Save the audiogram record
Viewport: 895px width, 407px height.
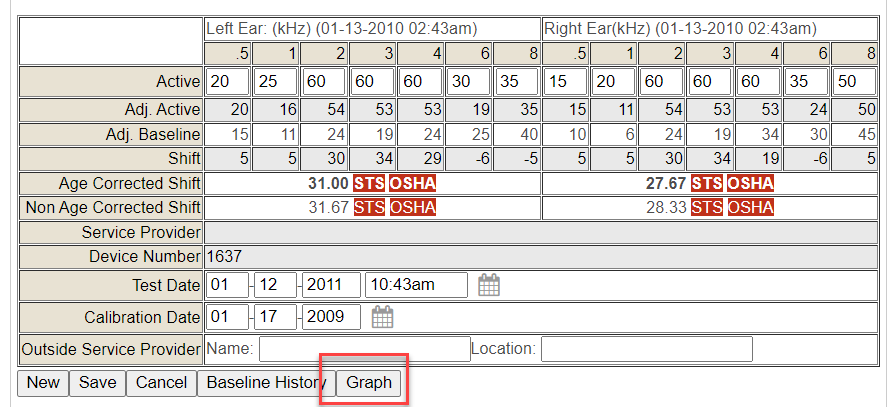97,382
